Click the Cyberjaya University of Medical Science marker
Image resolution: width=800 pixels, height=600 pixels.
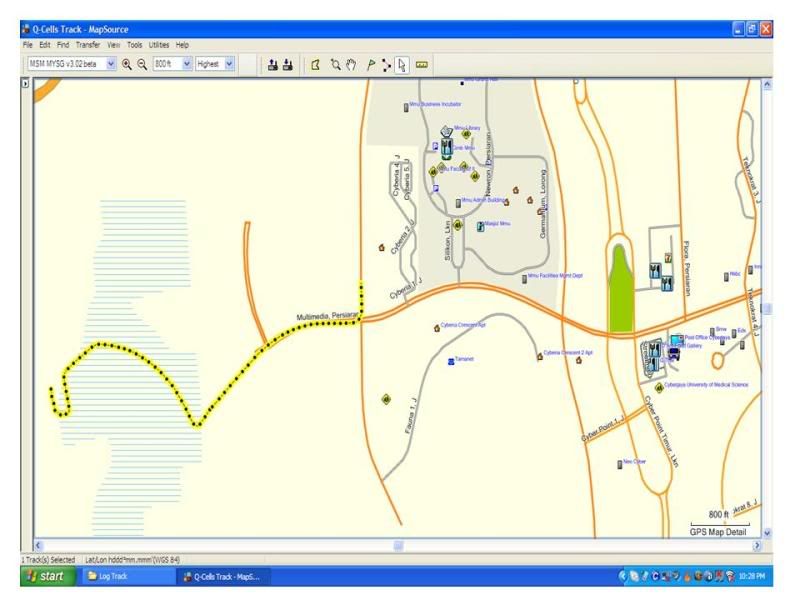coord(659,388)
